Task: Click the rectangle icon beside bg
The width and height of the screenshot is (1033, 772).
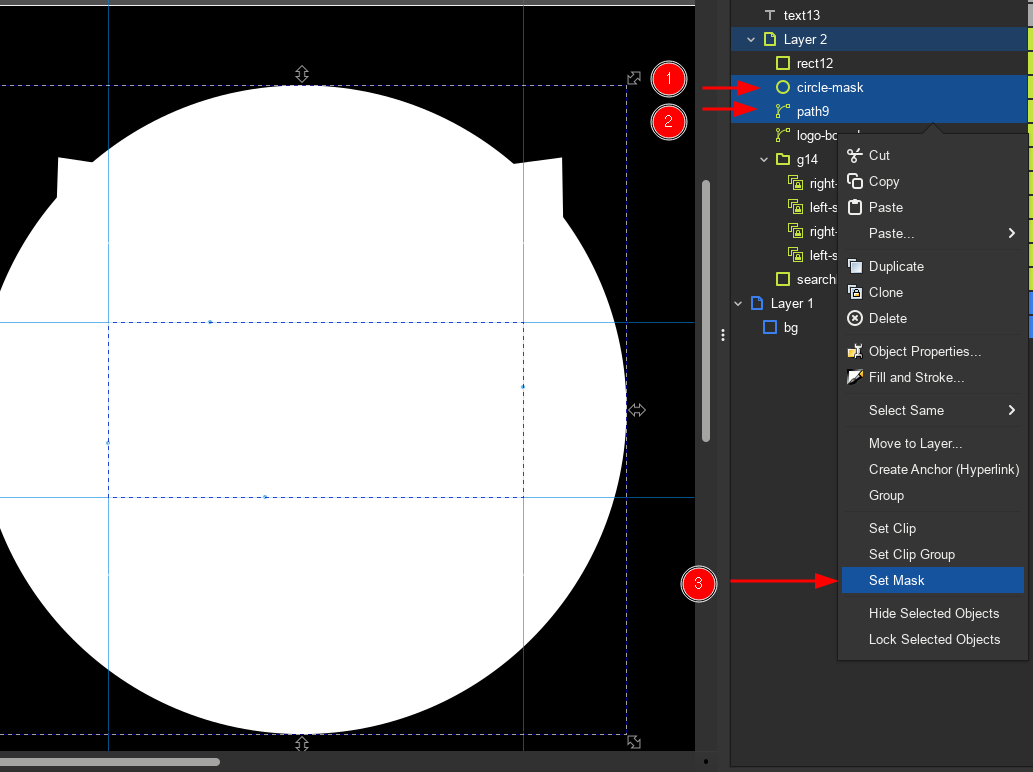Action: click(x=769, y=327)
